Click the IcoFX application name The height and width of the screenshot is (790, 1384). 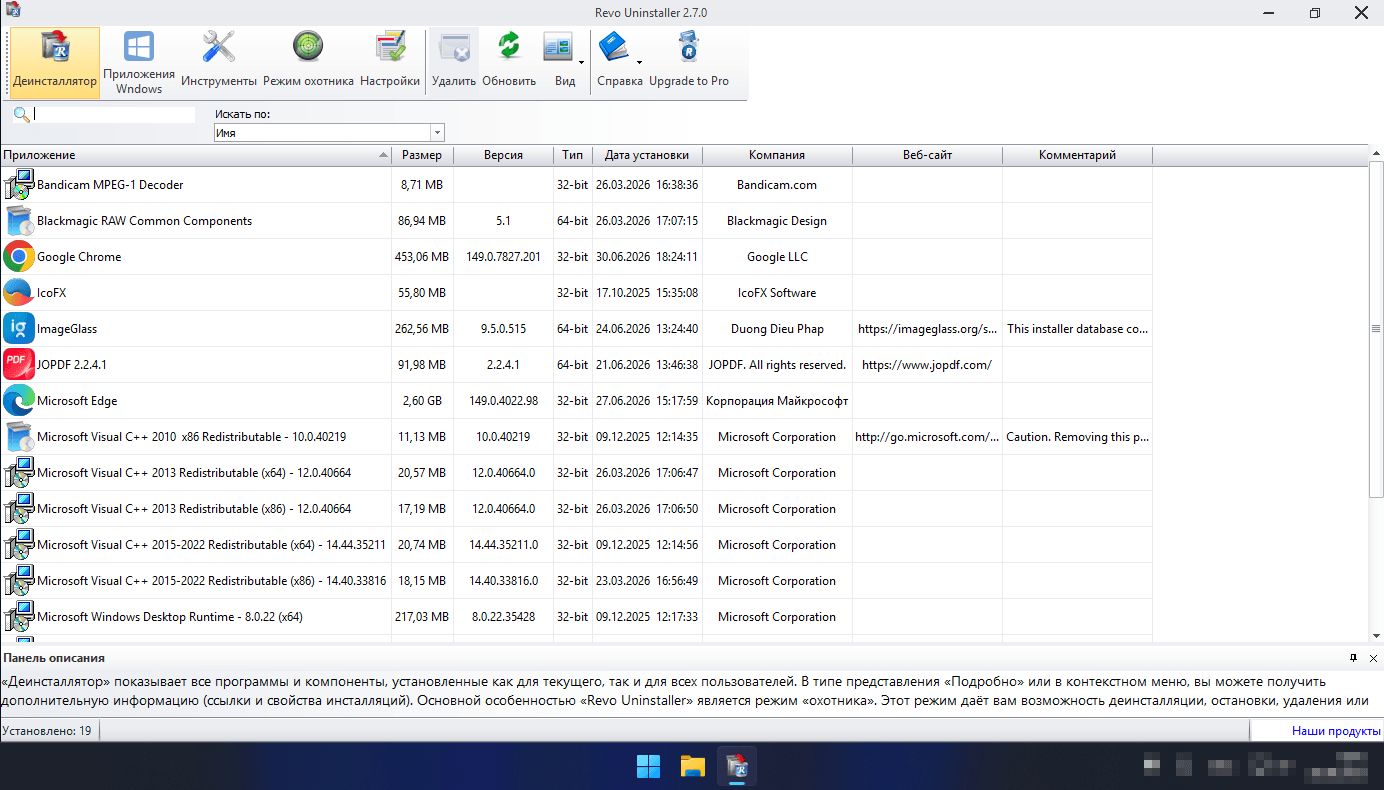click(52, 293)
